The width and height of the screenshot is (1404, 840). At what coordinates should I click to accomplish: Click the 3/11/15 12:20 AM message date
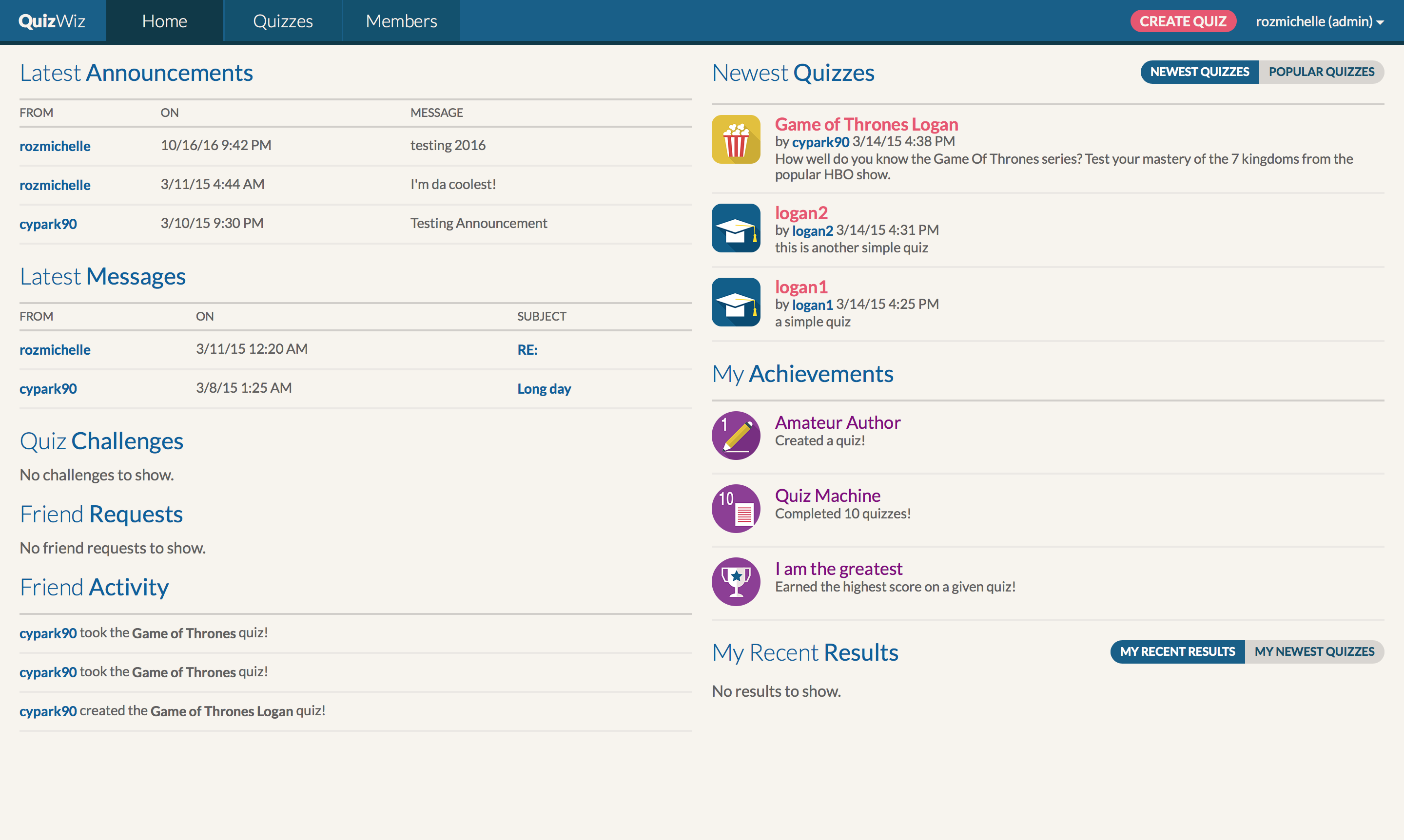click(x=252, y=349)
